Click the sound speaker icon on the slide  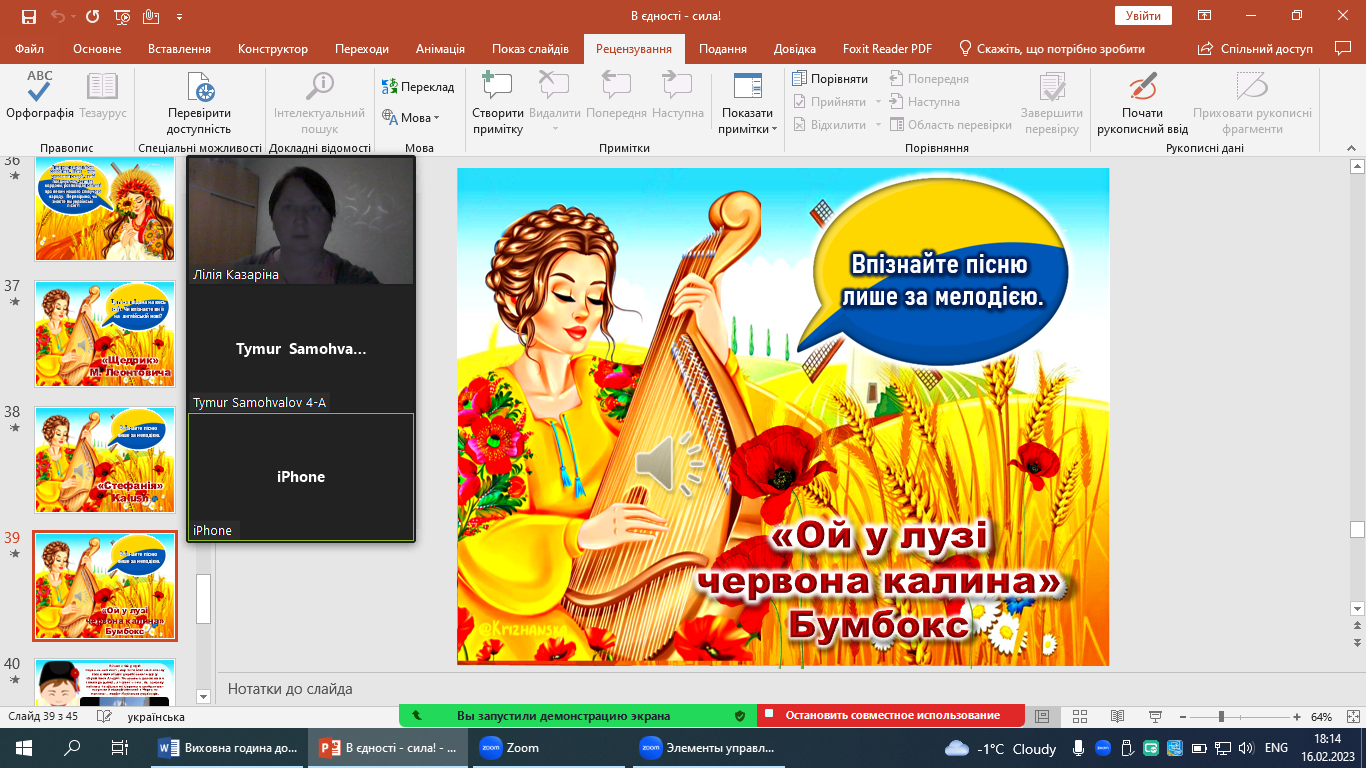tap(668, 466)
